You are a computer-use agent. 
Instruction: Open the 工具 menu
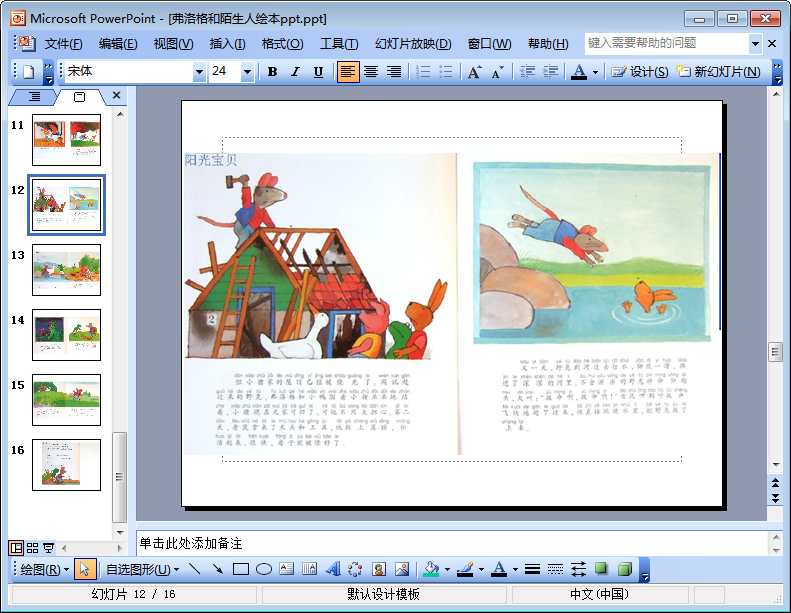339,44
